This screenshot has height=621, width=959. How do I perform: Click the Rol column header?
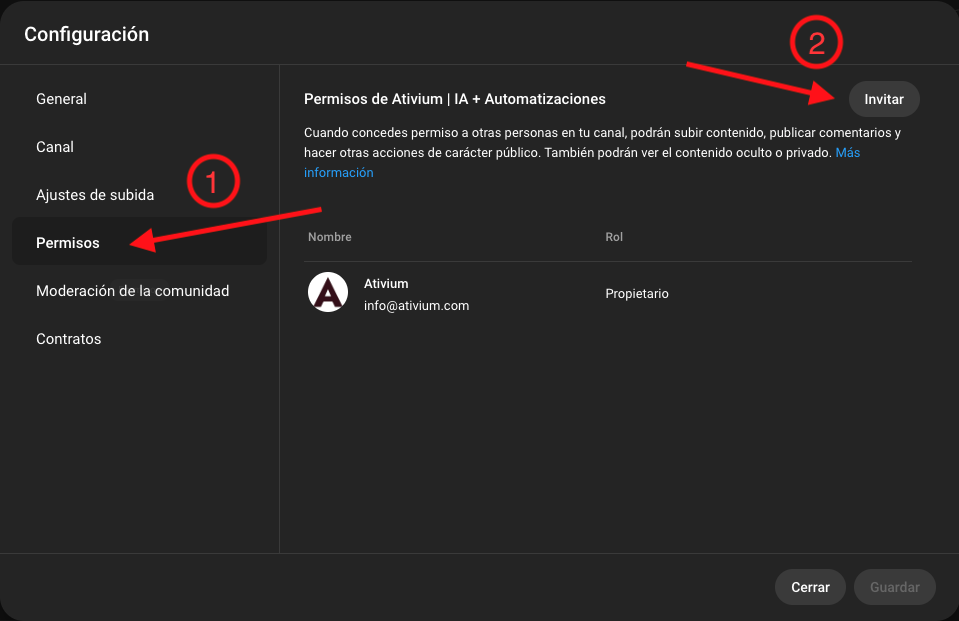point(614,237)
